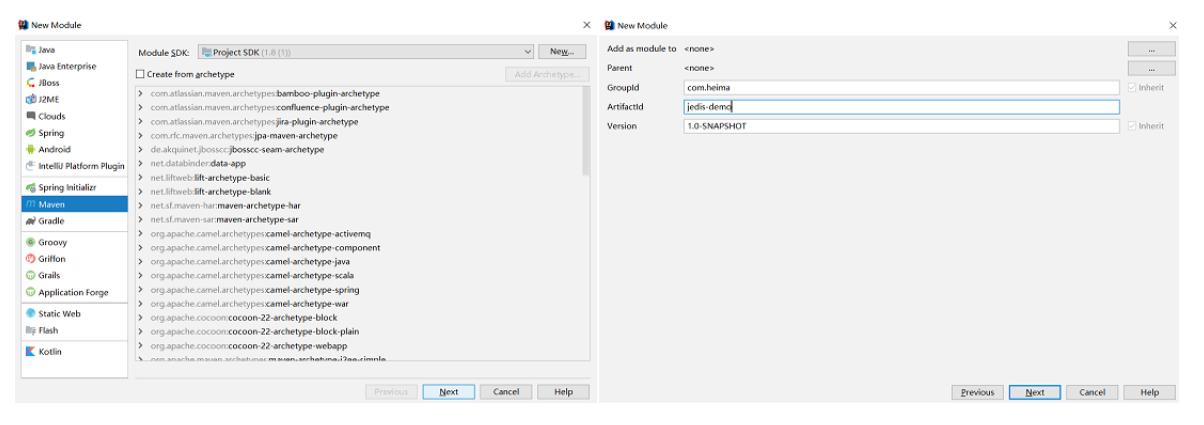Screen dimensions: 1204x425
Task: Select maven-archetype-har row
Action: [359, 205]
